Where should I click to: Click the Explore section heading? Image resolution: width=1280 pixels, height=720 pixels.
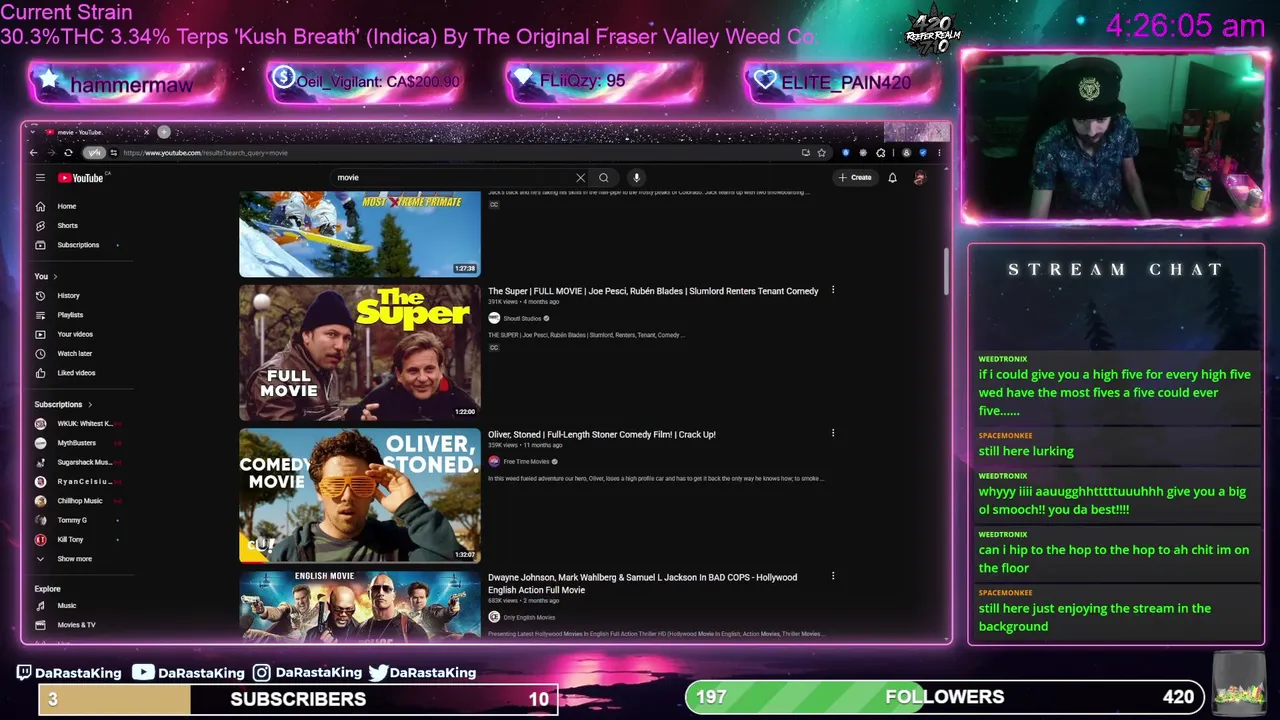coord(47,589)
